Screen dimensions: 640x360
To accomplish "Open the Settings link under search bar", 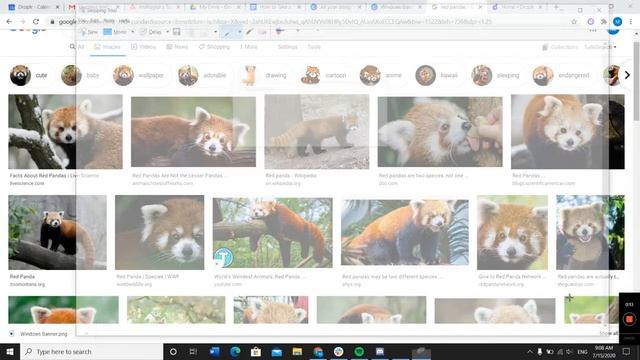I will 287,47.
